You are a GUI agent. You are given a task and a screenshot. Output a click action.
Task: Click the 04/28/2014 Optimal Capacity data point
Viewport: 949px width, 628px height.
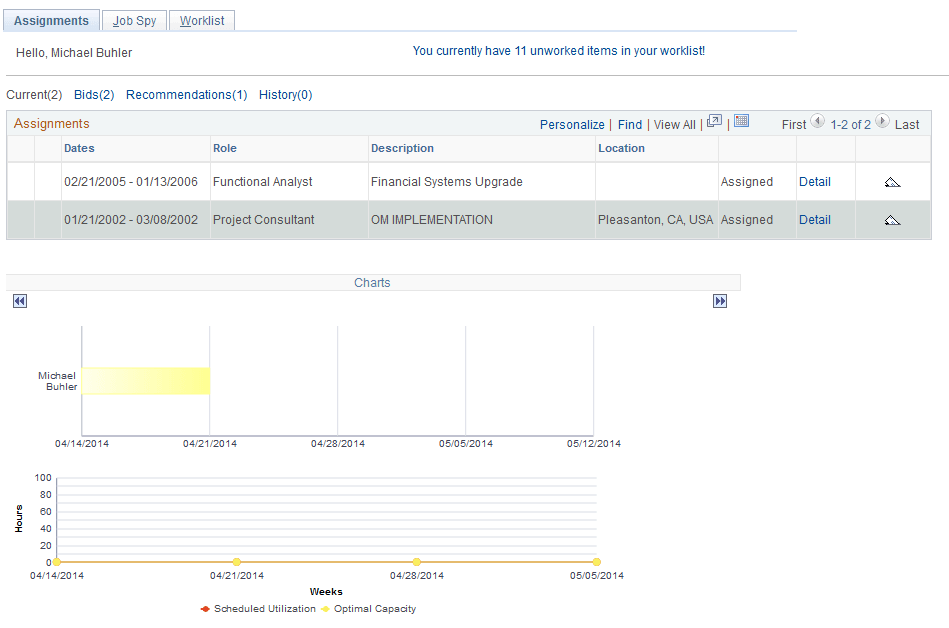coord(416,562)
